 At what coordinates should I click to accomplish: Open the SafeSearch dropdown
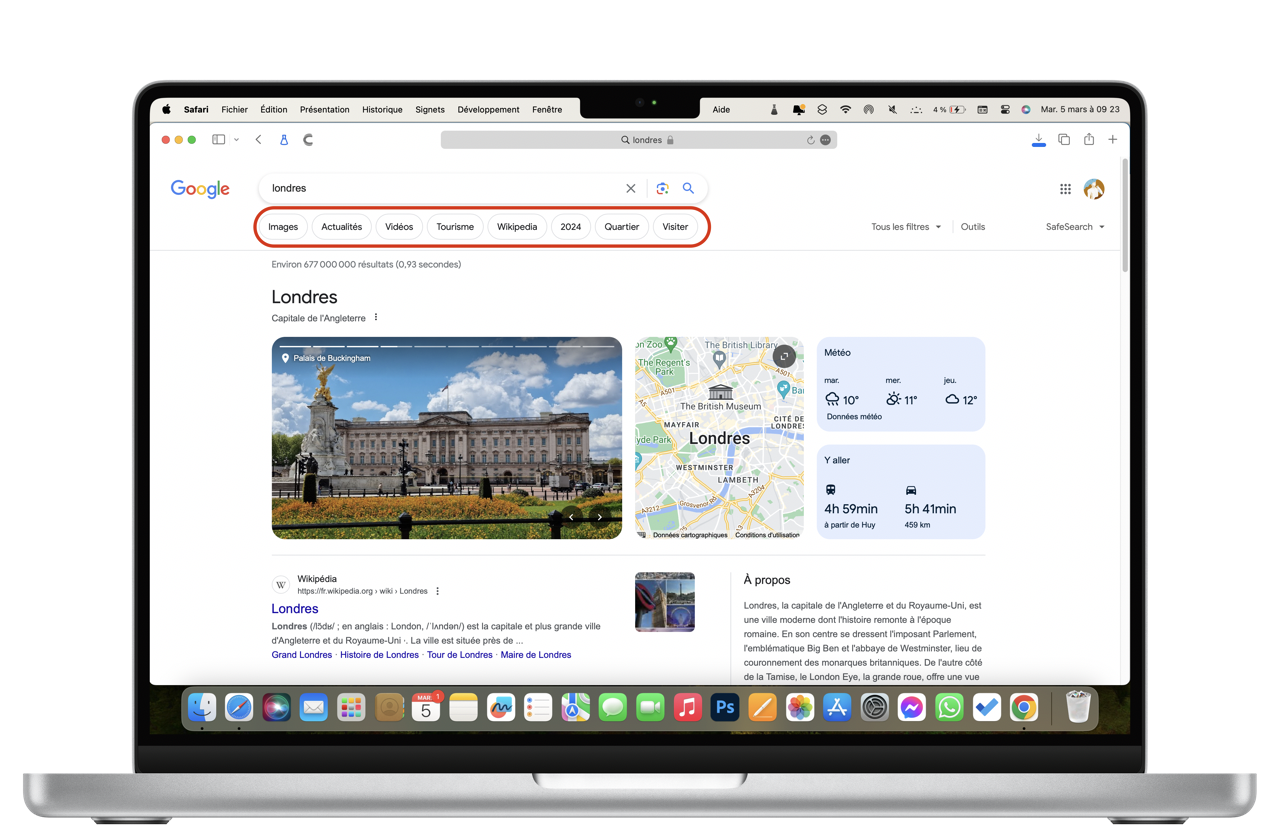[x=1075, y=227]
